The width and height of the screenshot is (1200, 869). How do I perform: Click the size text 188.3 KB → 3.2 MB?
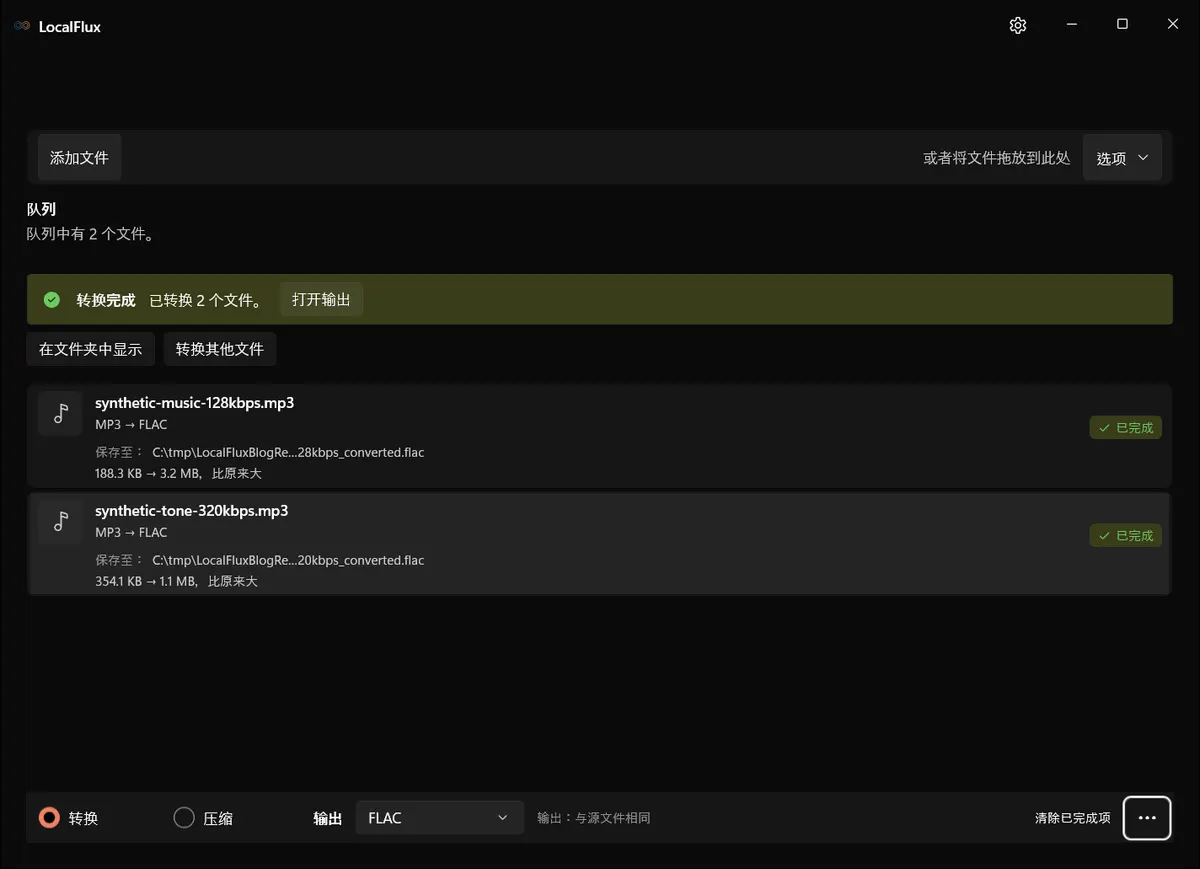(149, 473)
